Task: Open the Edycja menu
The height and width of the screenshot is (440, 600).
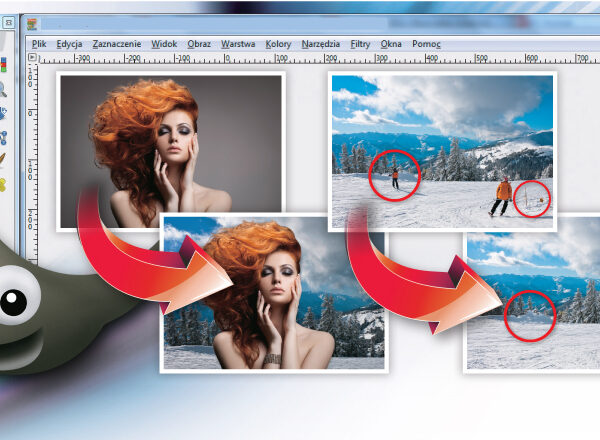Action: [69, 44]
